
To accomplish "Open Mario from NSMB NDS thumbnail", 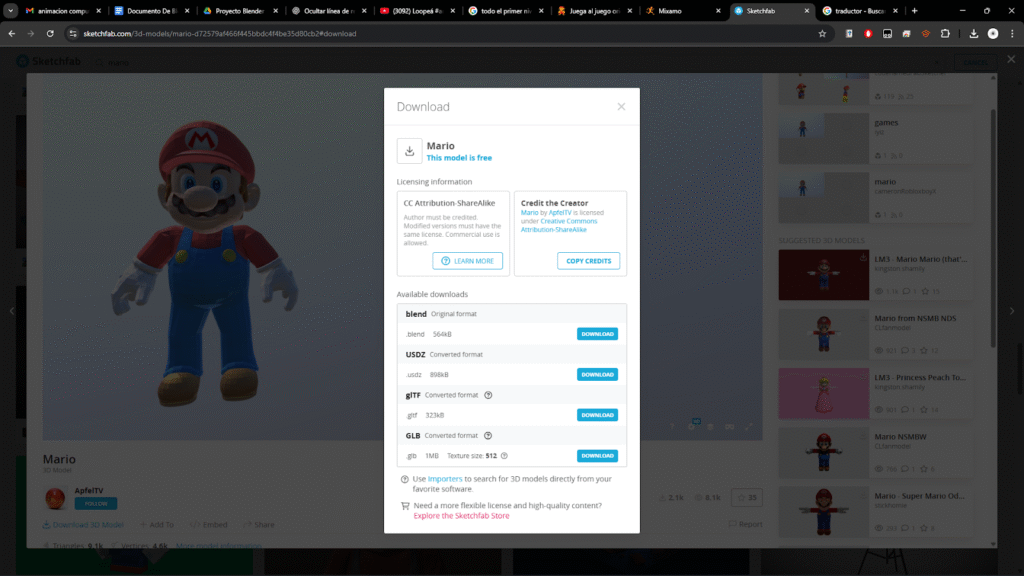I will click(x=824, y=334).
